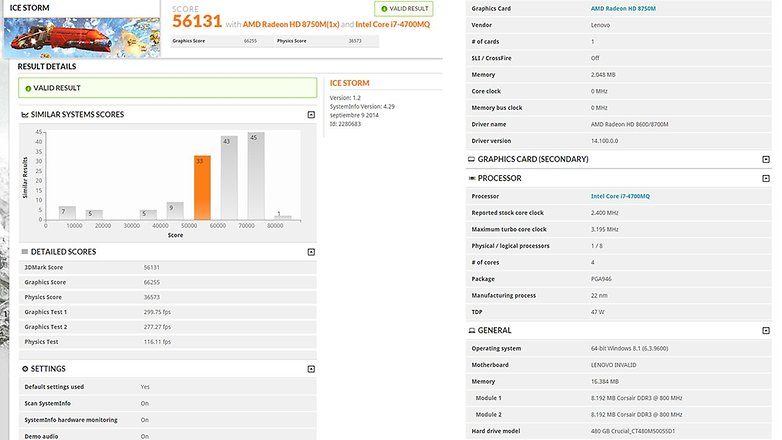Click the Graphics Test 1 value 299.75 fps

[x=157, y=312]
